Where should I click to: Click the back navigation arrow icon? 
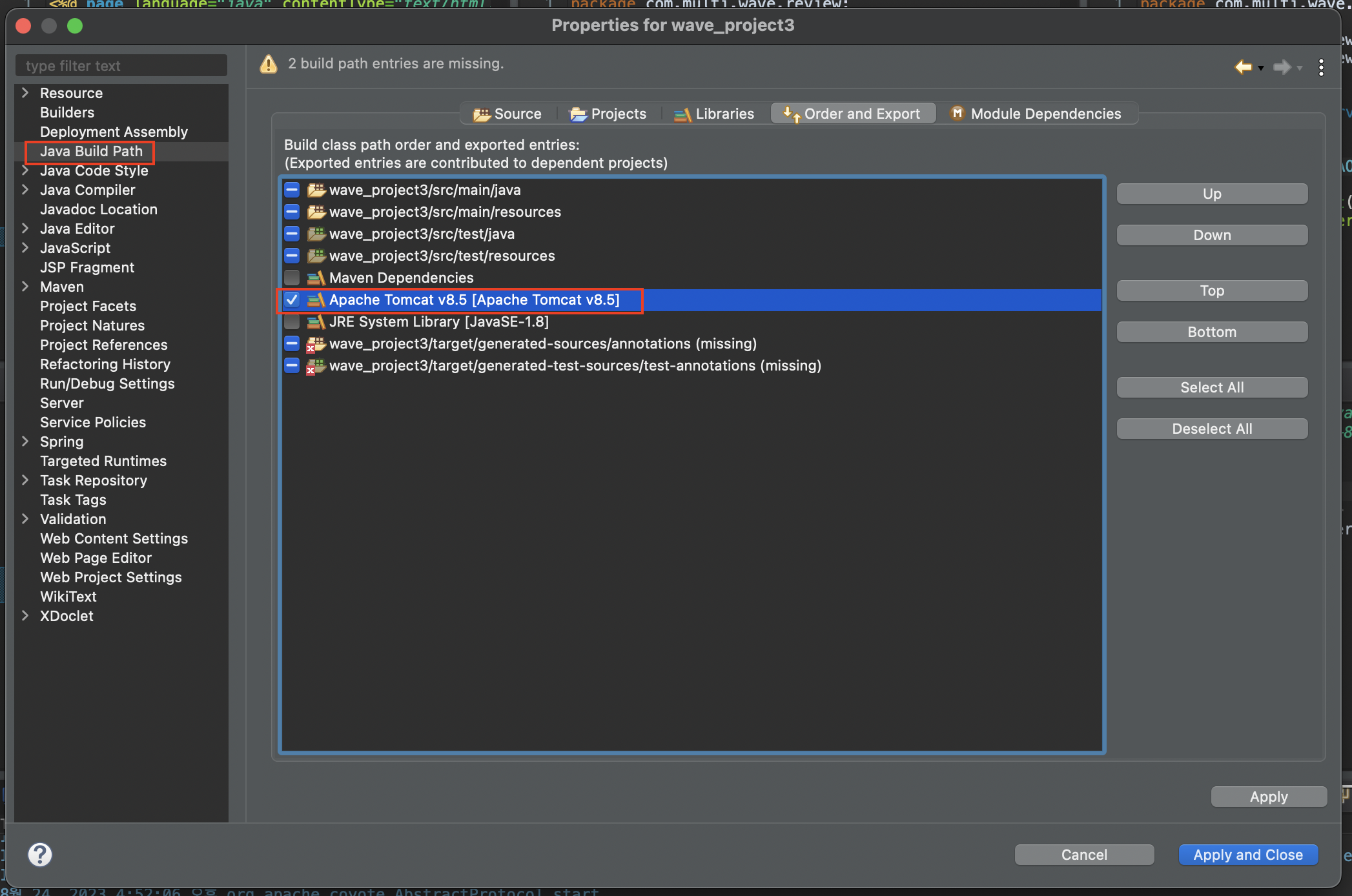(x=1243, y=66)
